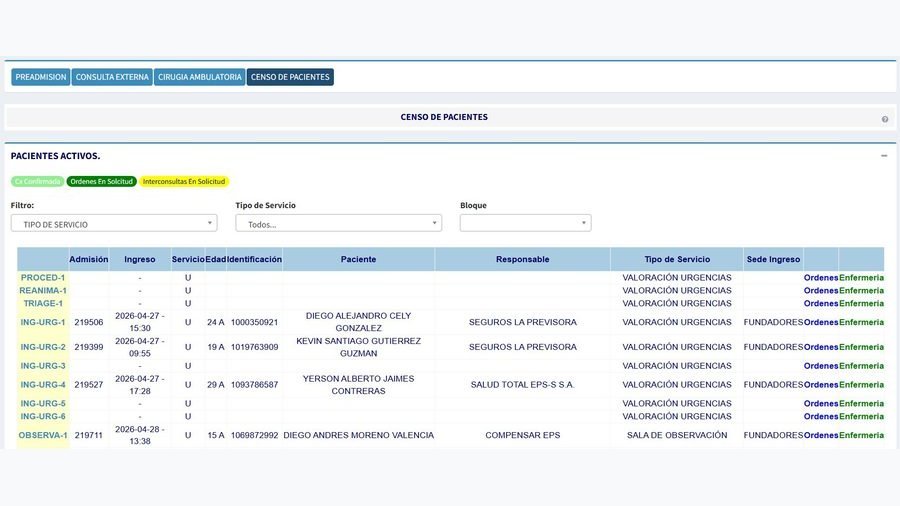Open Ordenes for ING-URG-5 row
This screenshot has width=900, height=506.
click(x=821, y=404)
